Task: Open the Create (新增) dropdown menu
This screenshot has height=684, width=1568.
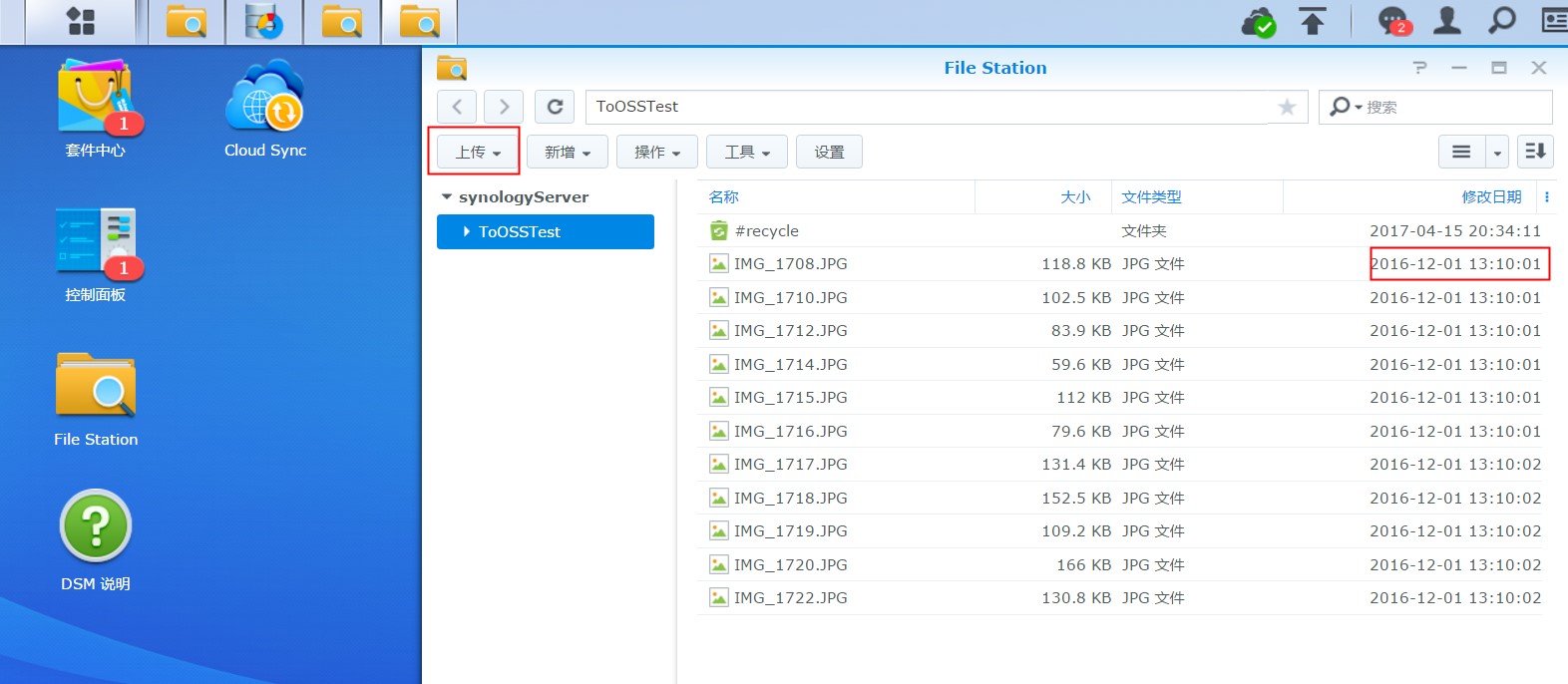Action: point(568,152)
